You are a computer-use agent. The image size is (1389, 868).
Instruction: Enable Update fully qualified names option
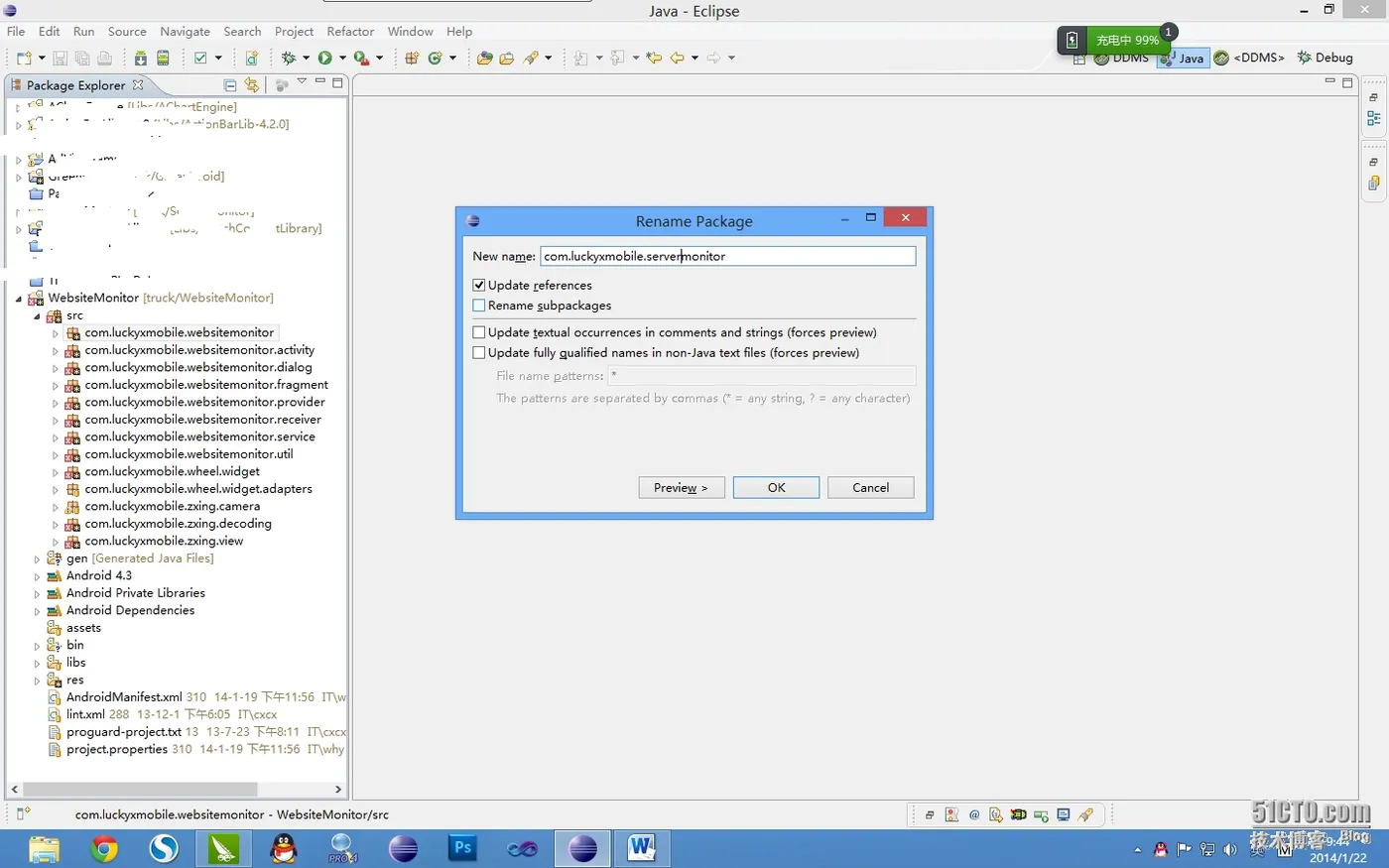tap(479, 352)
